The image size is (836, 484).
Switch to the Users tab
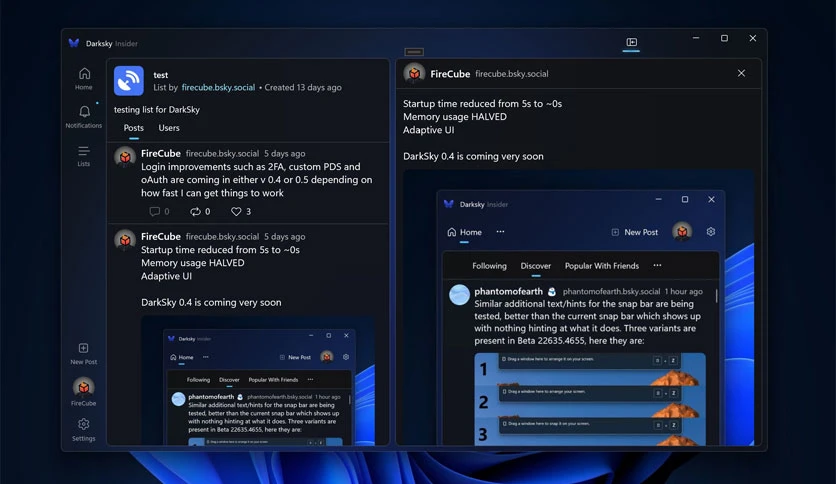pos(169,128)
